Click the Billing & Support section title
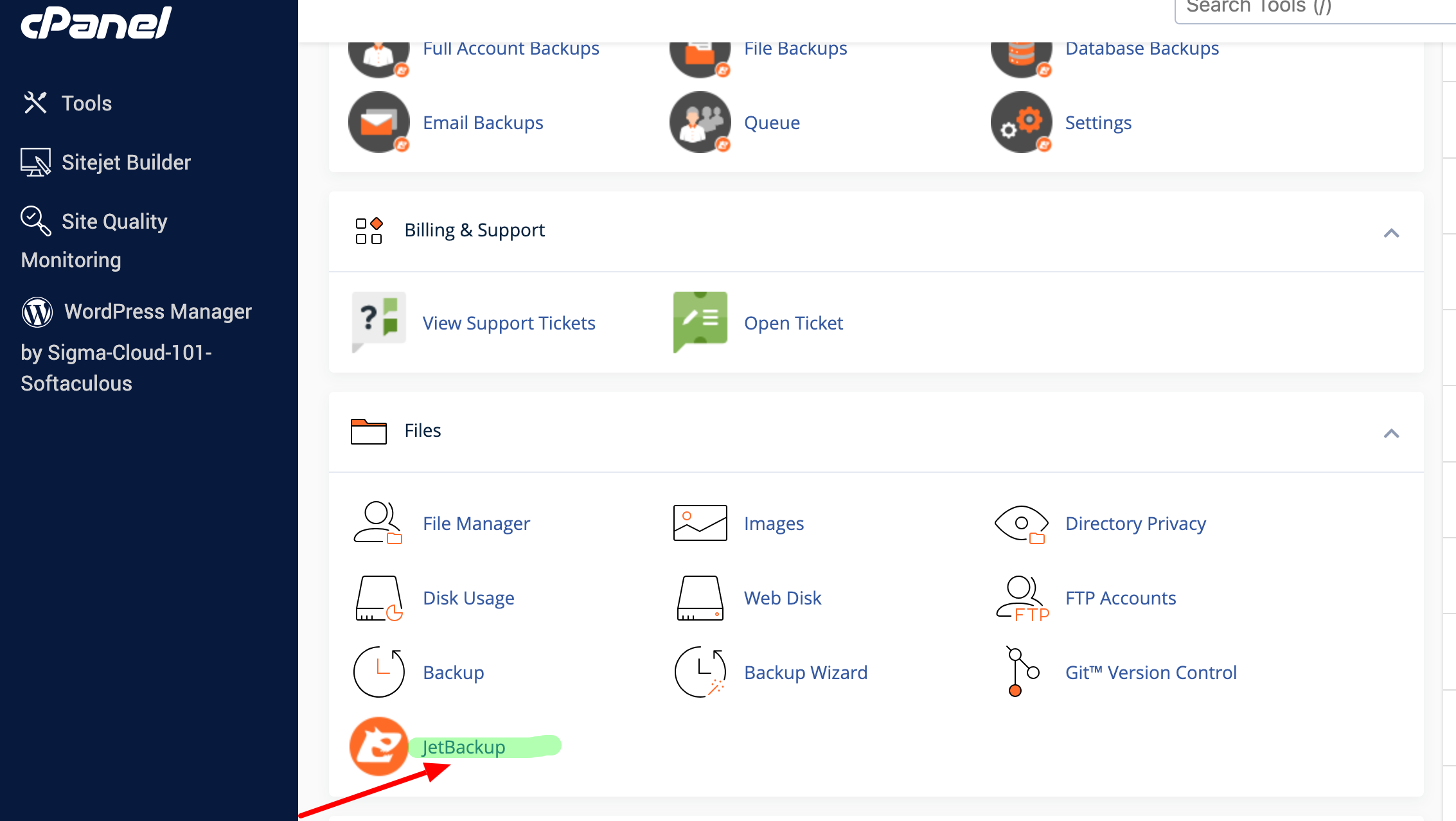The image size is (1456, 821). click(474, 231)
